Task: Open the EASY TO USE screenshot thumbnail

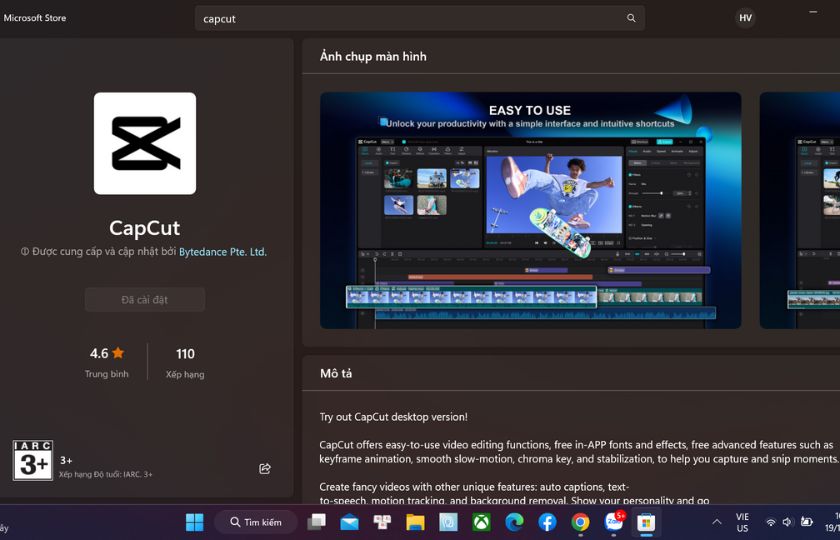Action: (530, 211)
